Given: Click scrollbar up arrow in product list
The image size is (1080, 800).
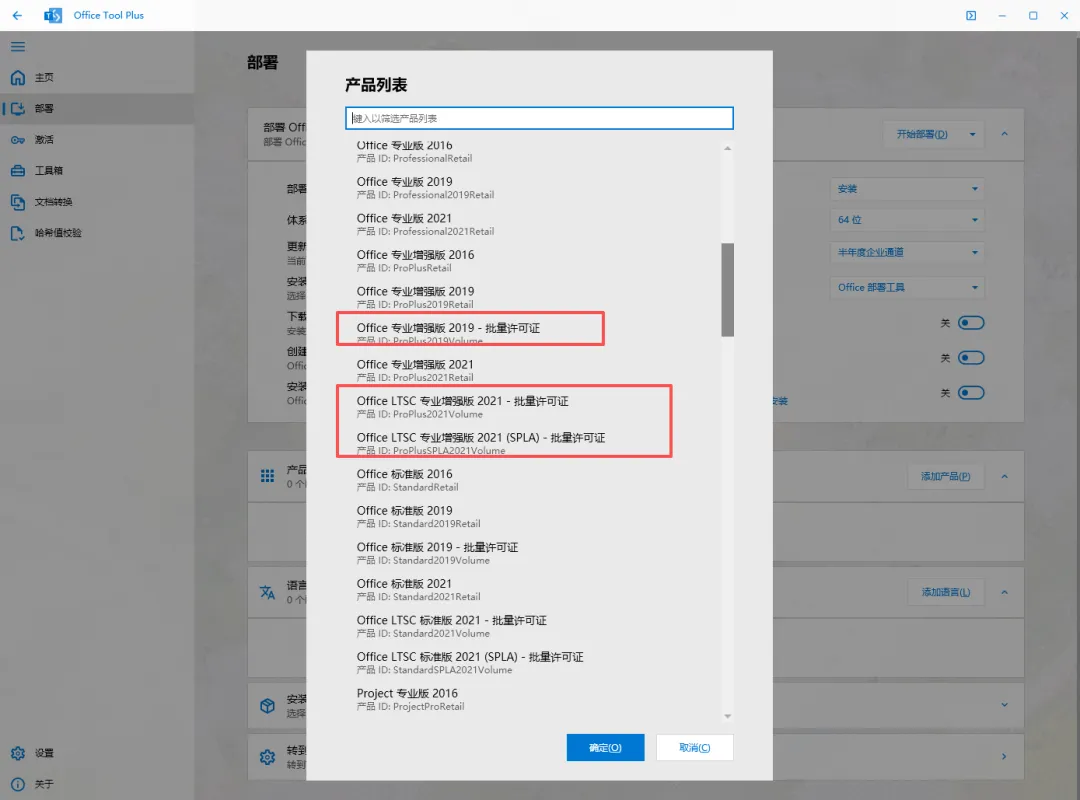Looking at the screenshot, I should pos(727,148).
